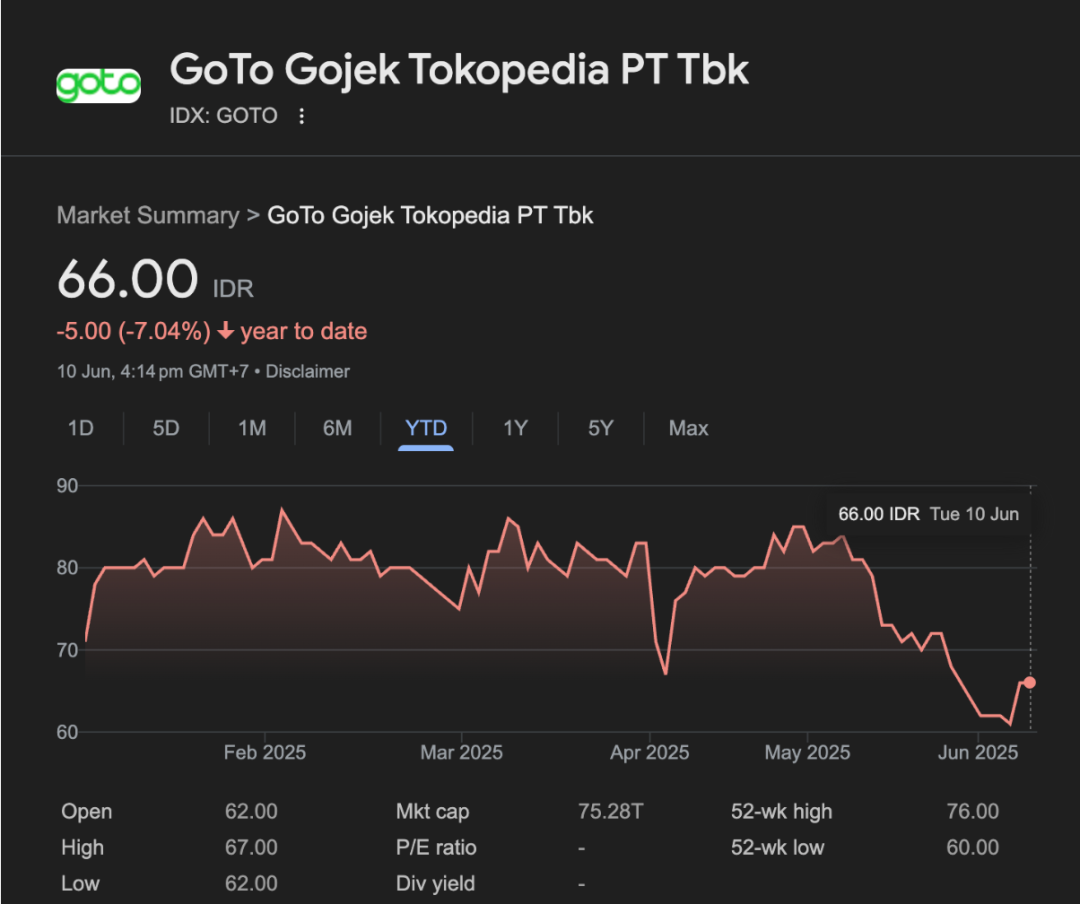Click the Feb 2025 axis label
Screen dimensions: 1080x904
click(x=264, y=752)
